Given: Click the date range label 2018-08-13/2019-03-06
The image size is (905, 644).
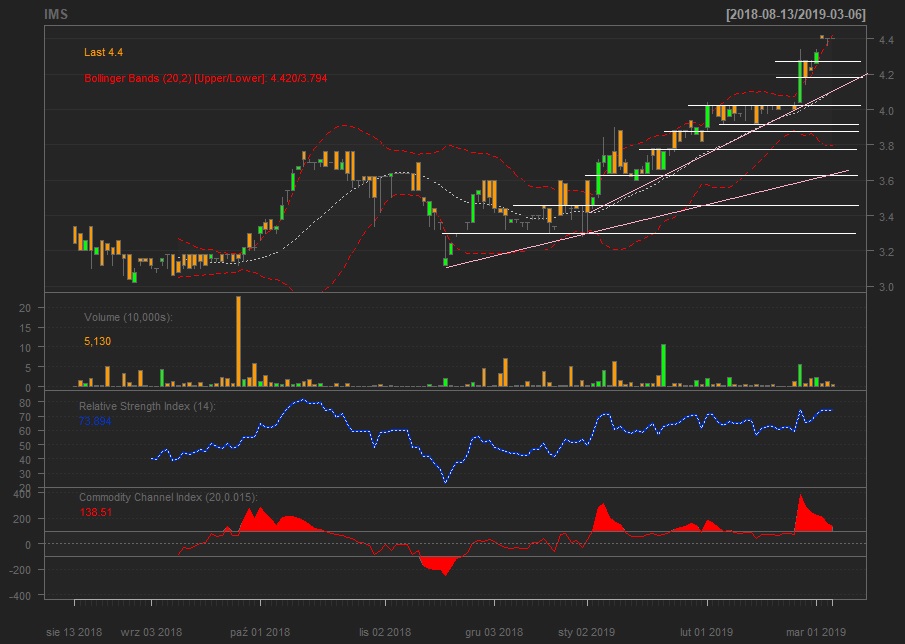Looking at the screenshot, I should [x=796, y=14].
